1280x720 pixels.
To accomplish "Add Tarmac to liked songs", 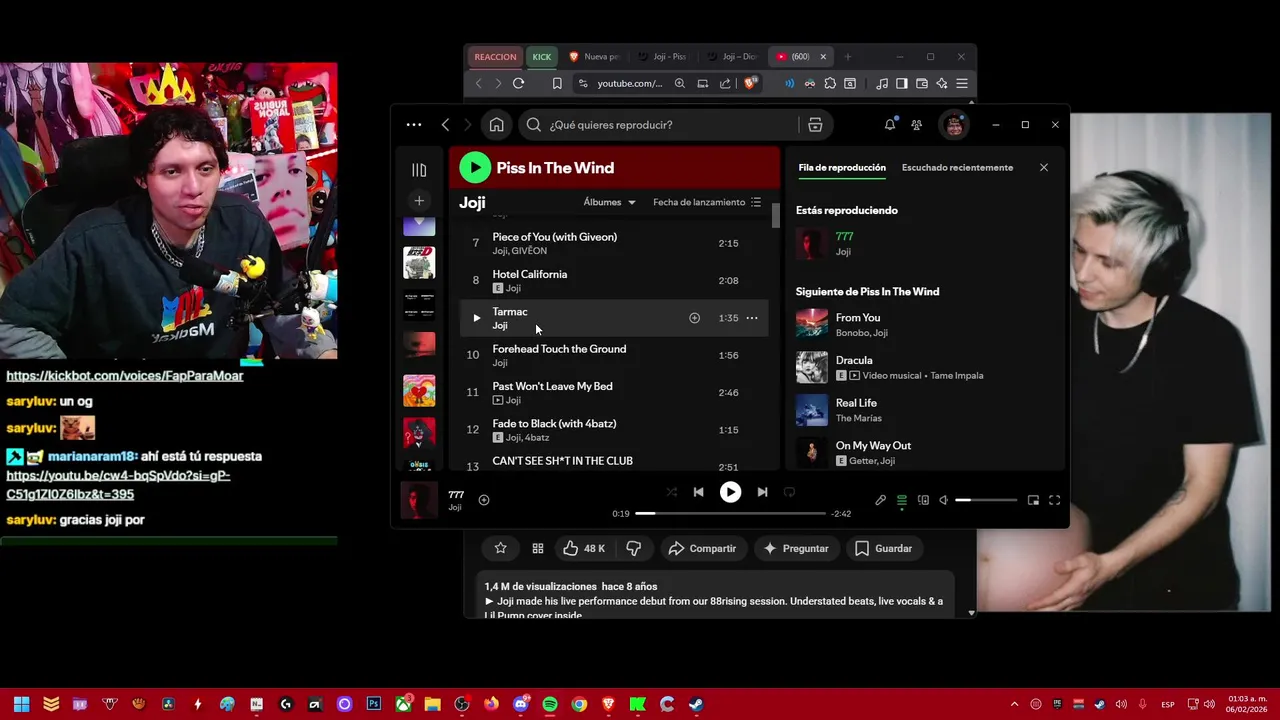I will click(694, 318).
